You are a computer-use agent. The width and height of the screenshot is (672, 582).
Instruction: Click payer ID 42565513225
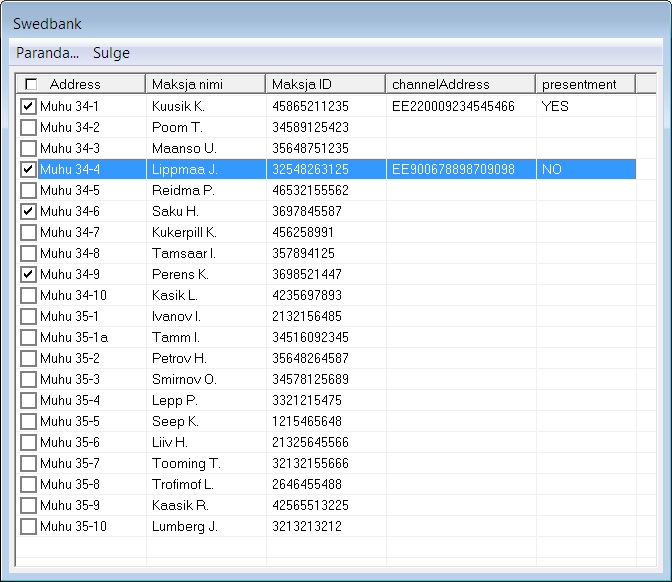[x=310, y=505]
